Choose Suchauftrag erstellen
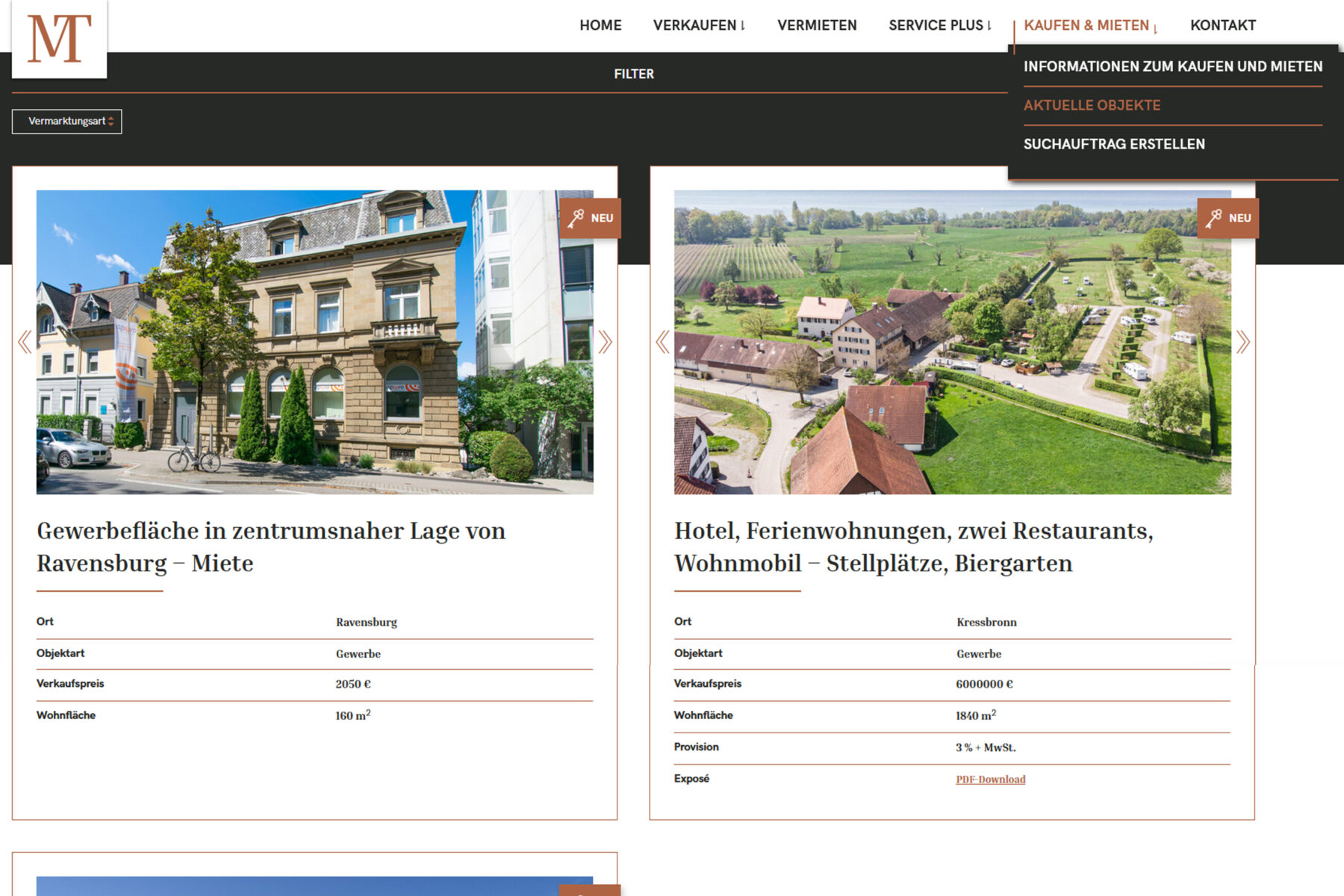 1113,144
